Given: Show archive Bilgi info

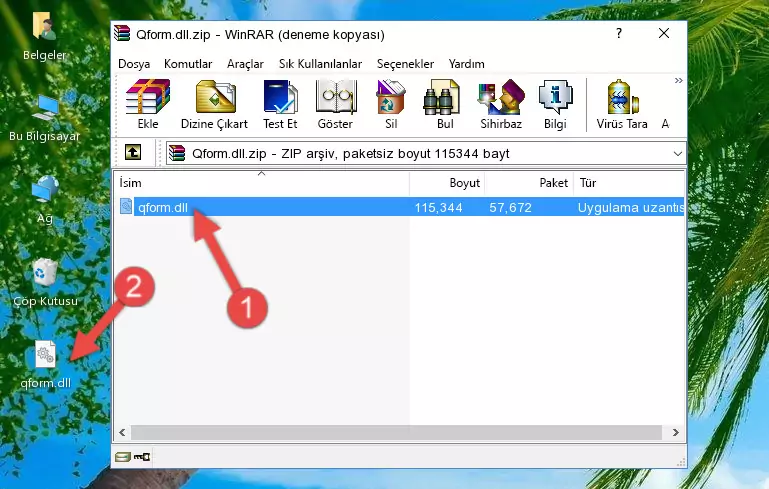Looking at the screenshot, I should [555, 104].
